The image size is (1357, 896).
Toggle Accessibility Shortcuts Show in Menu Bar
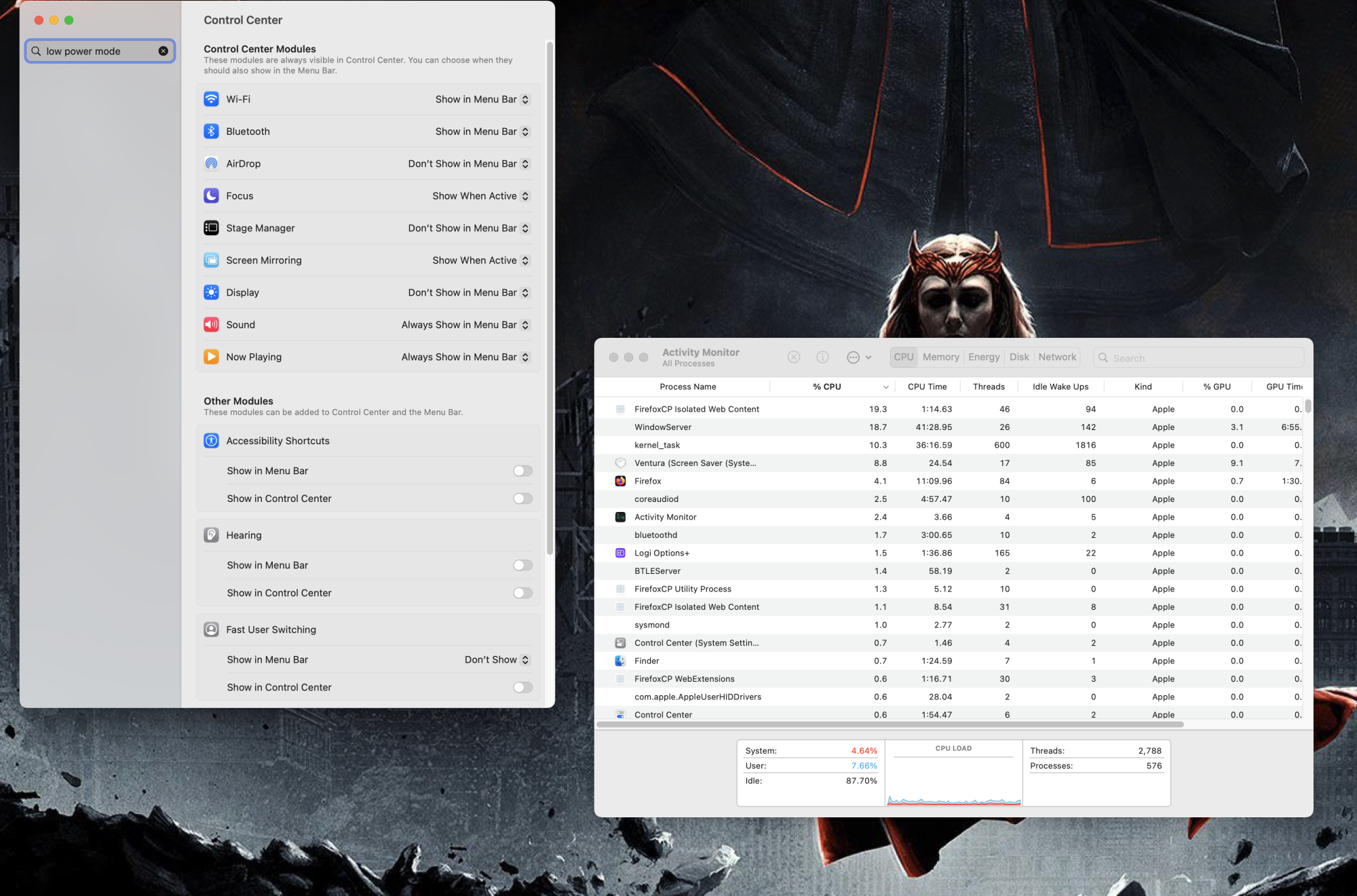click(x=522, y=471)
